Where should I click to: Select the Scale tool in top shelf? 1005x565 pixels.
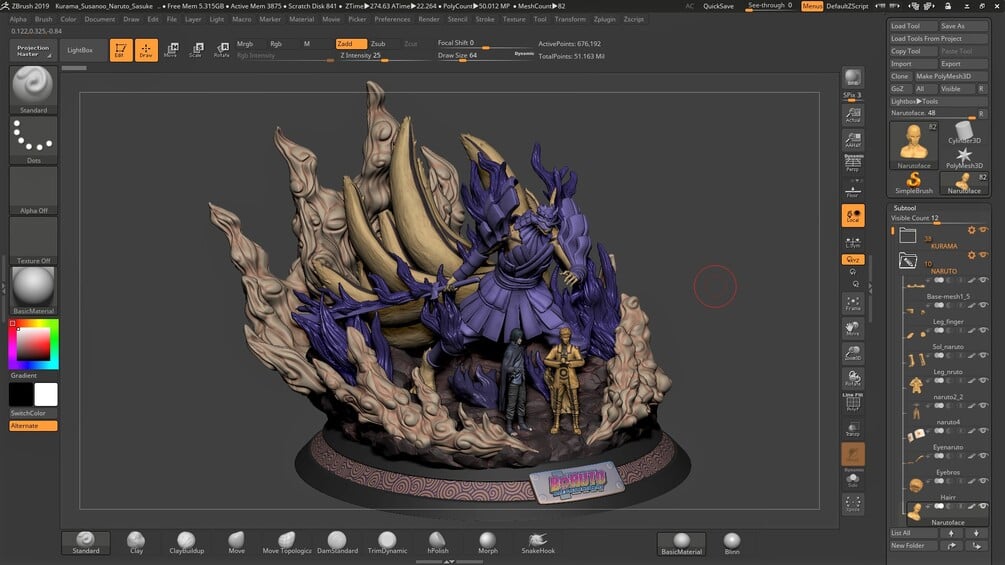point(197,50)
